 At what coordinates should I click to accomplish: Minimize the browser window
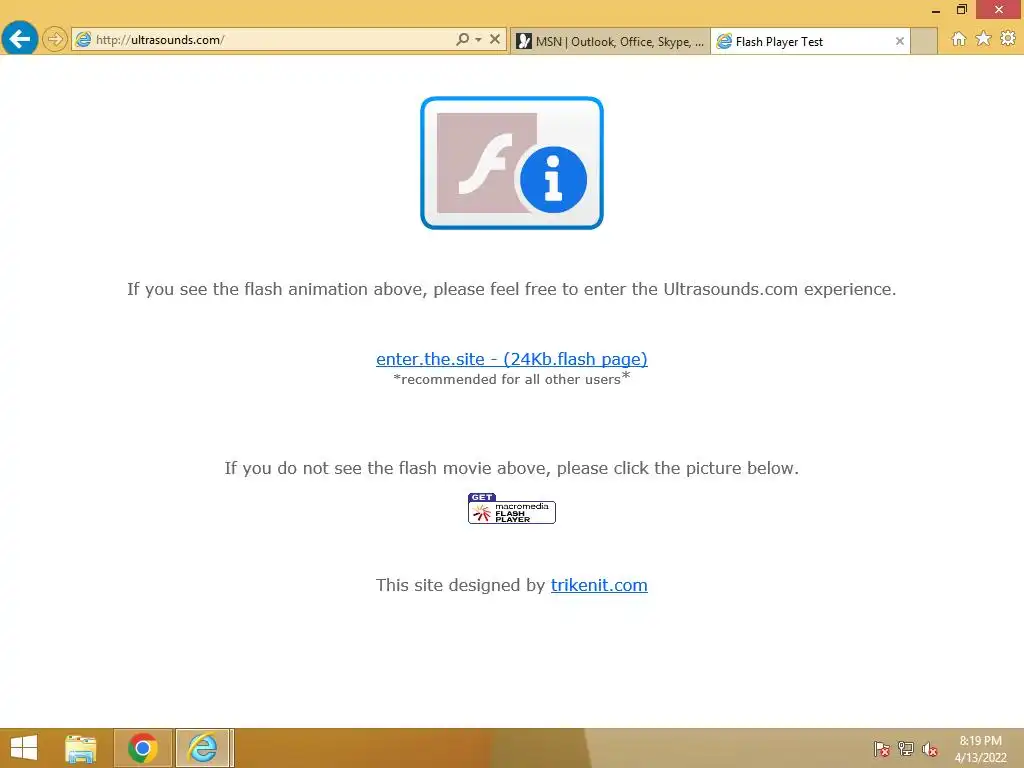pyautogui.click(x=935, y=10)
